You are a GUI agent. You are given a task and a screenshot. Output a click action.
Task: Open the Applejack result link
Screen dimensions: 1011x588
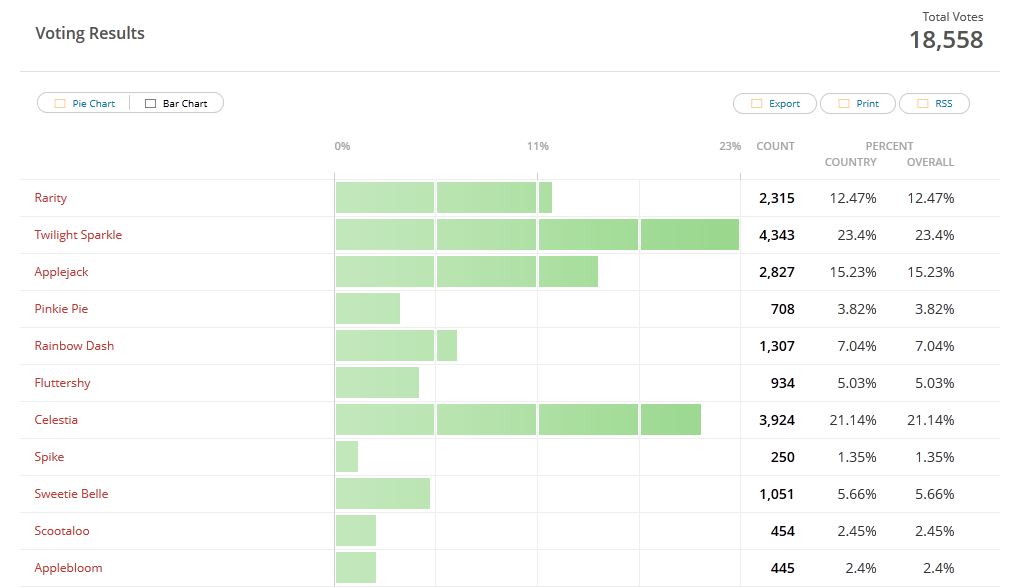pos(61,271)
